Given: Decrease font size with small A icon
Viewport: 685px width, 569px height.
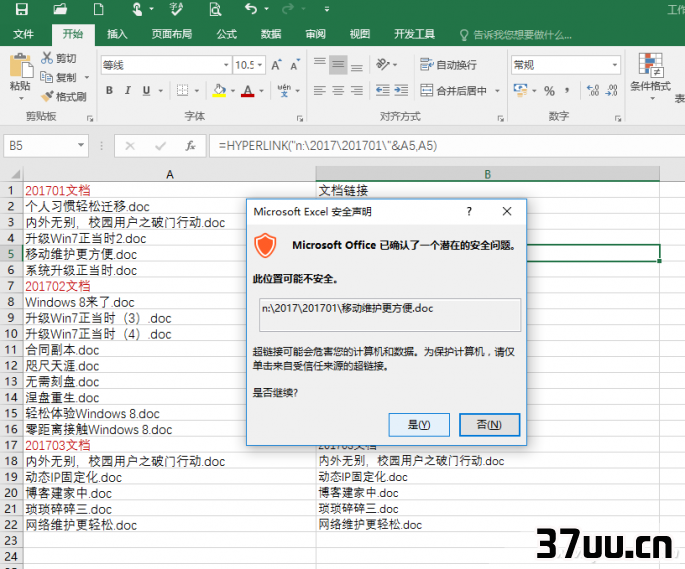Looking at the screenshot, I should coord(295,65).
